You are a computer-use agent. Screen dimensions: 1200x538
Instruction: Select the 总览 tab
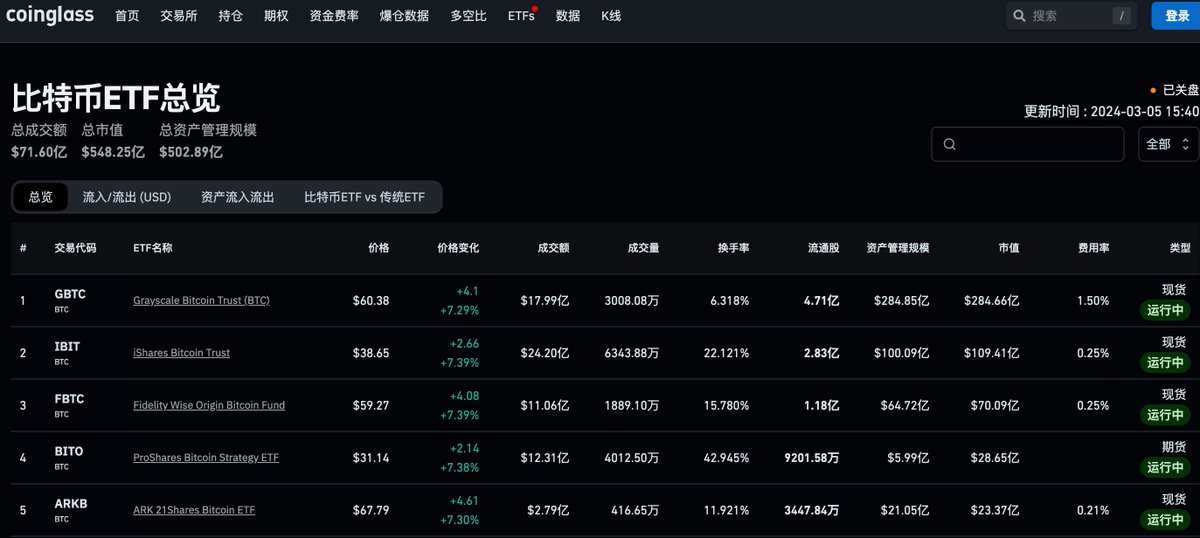click(40, 197)
